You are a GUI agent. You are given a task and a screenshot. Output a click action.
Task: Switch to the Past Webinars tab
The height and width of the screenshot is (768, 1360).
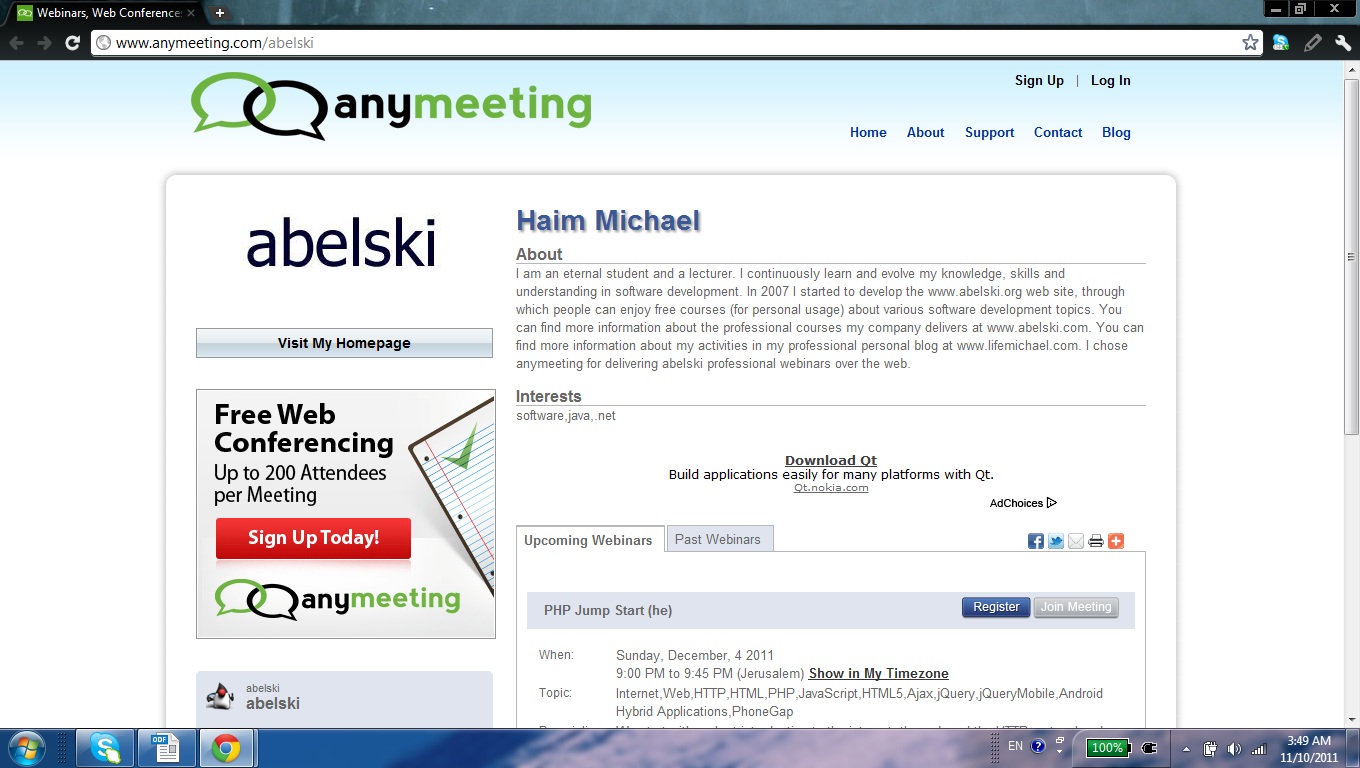pyautogui.click(x=718, y=539)
